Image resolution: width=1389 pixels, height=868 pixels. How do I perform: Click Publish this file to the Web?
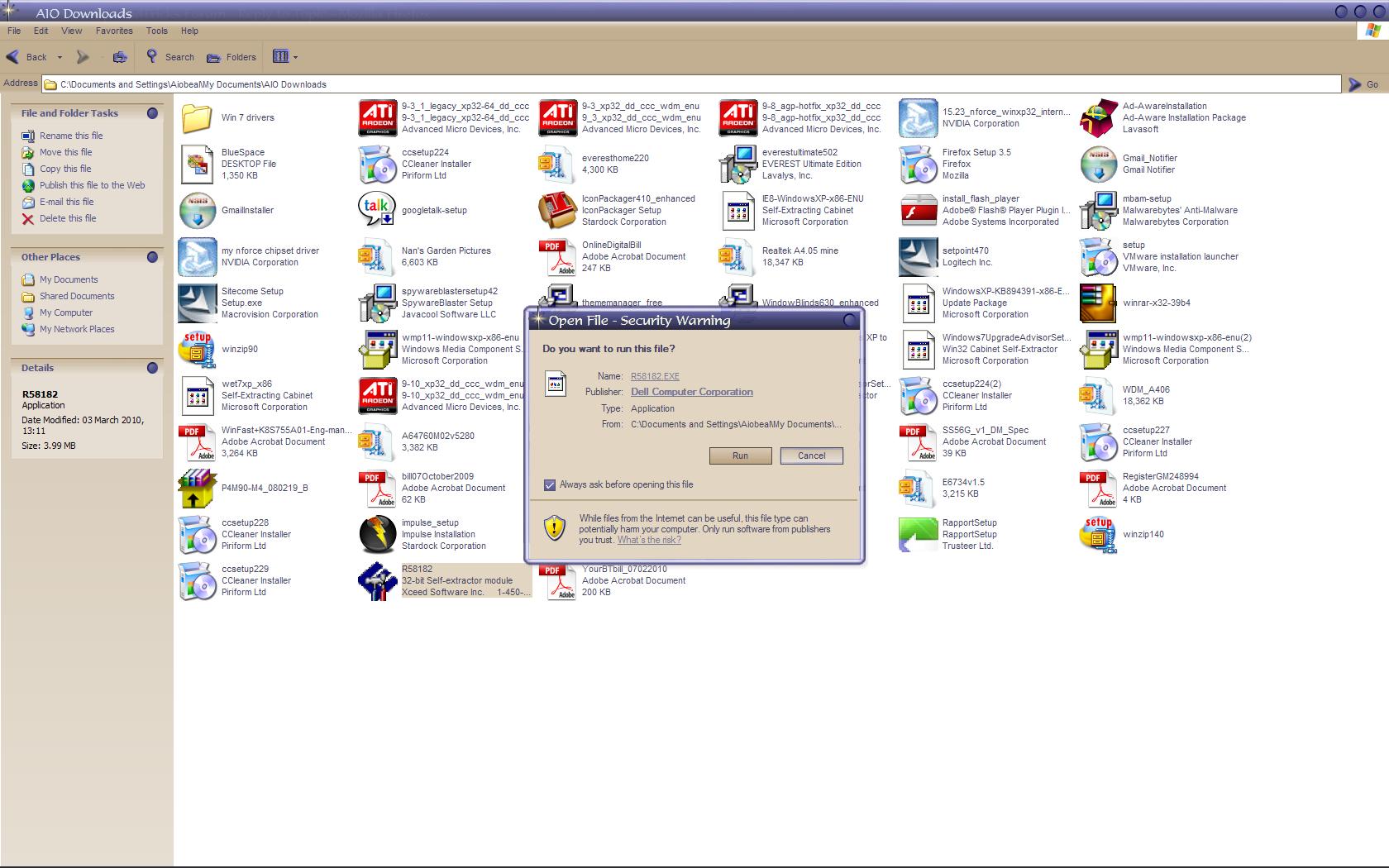(93, 185)
